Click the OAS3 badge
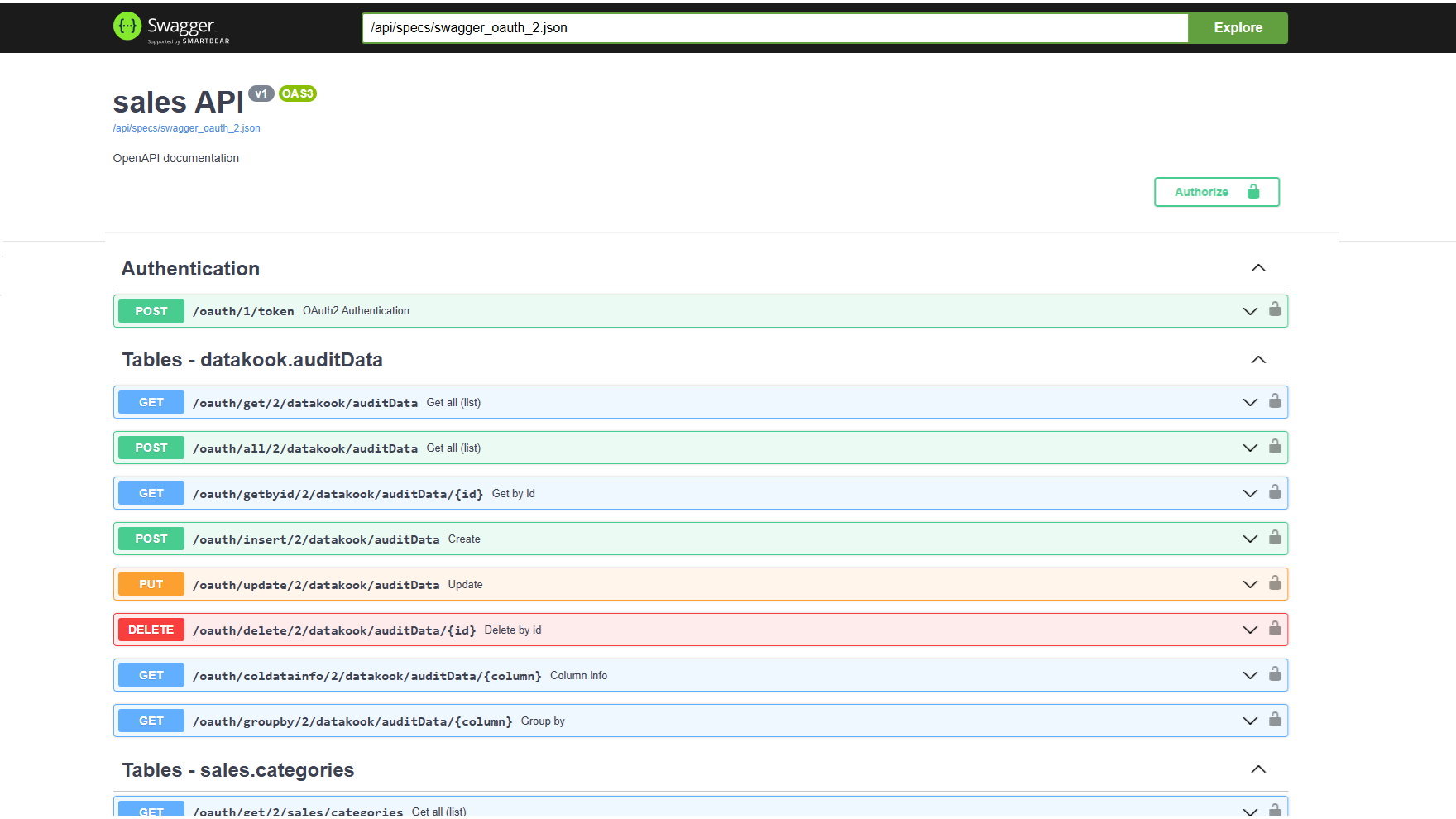Image resolution: width=1456 pixels, height=819 pixels. click(x=298, y=93)
